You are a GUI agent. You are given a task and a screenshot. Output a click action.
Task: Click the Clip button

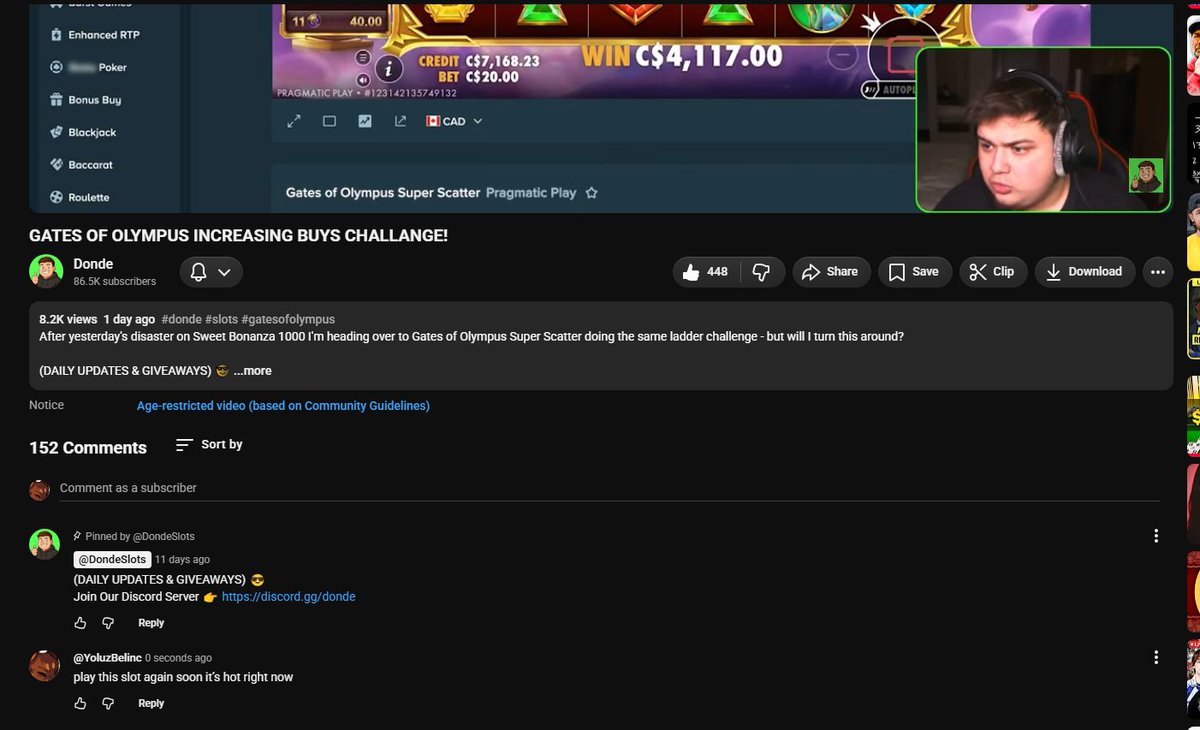(x=993, y=272)
